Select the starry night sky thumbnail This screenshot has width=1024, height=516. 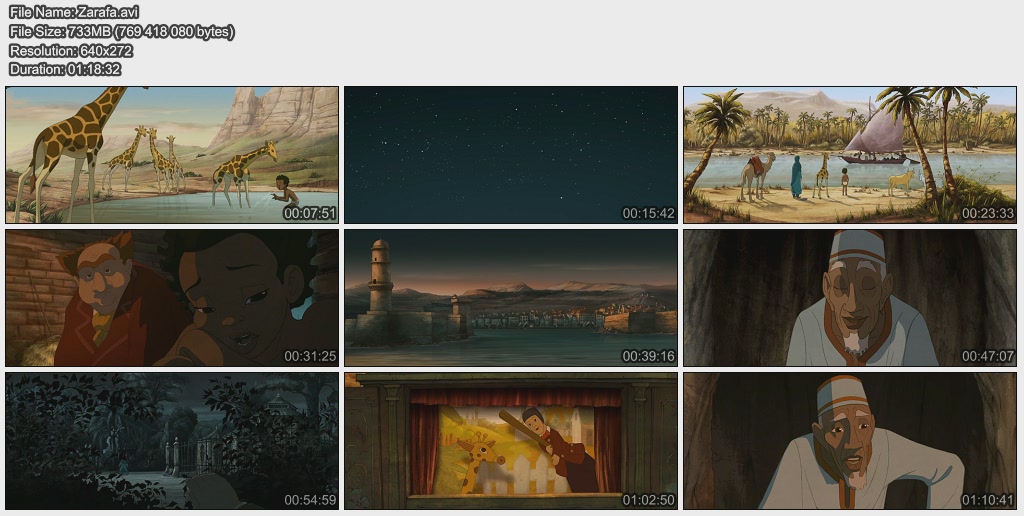click(511, 154)
